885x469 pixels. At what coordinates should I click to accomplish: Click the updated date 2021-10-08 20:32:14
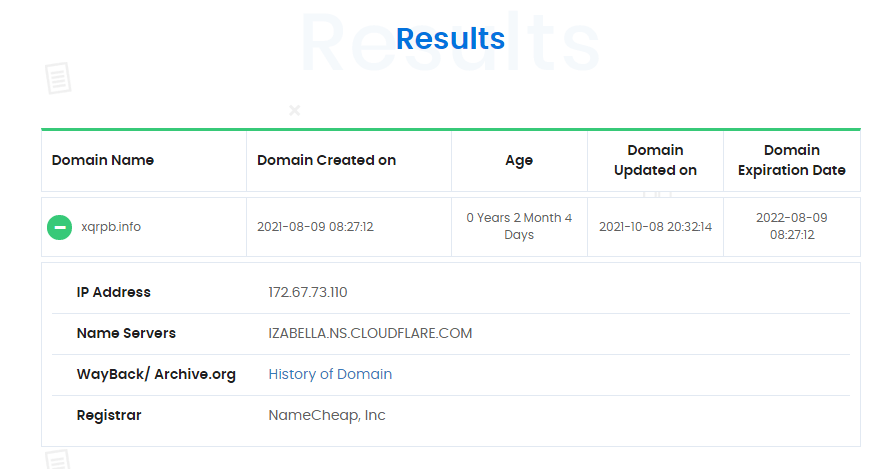655,227
